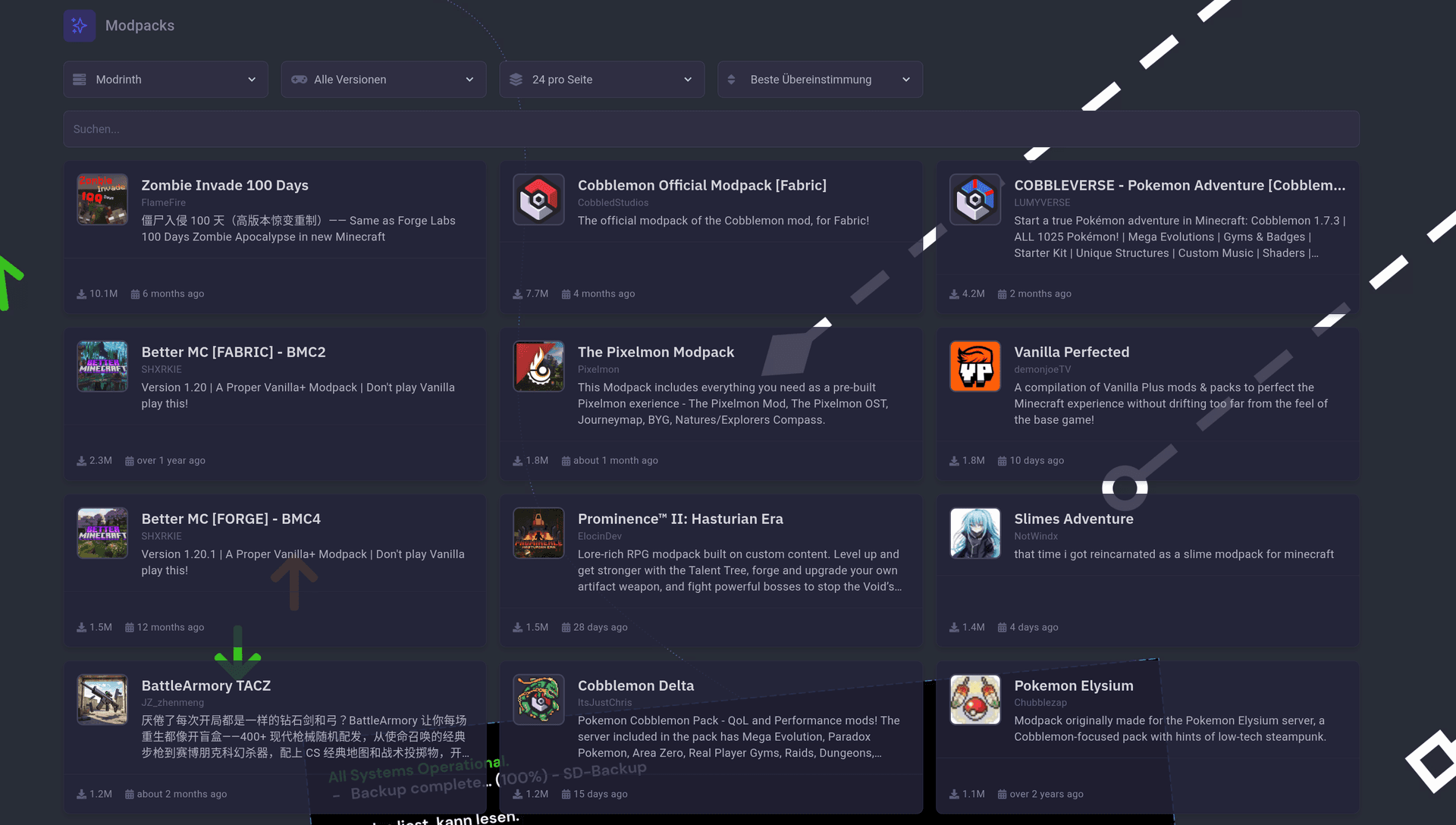Image resolution: width=1456 pixels, height=825 pixels.
Task: Click the sort arrows icon in Beste Übereinstimmung
Action: 732,80
